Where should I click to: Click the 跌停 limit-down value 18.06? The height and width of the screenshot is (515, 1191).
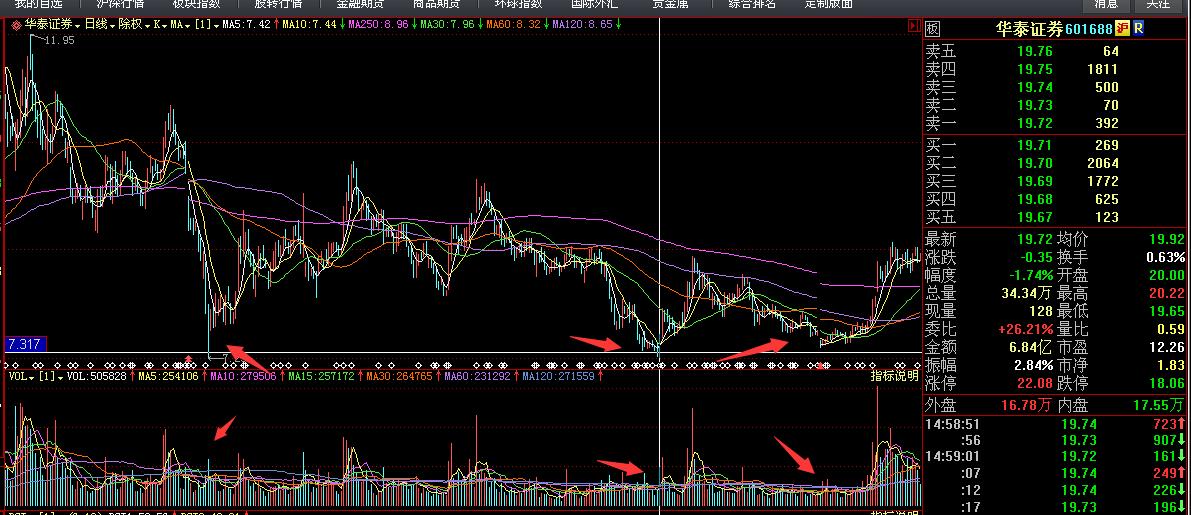(x=1166, y=383)
